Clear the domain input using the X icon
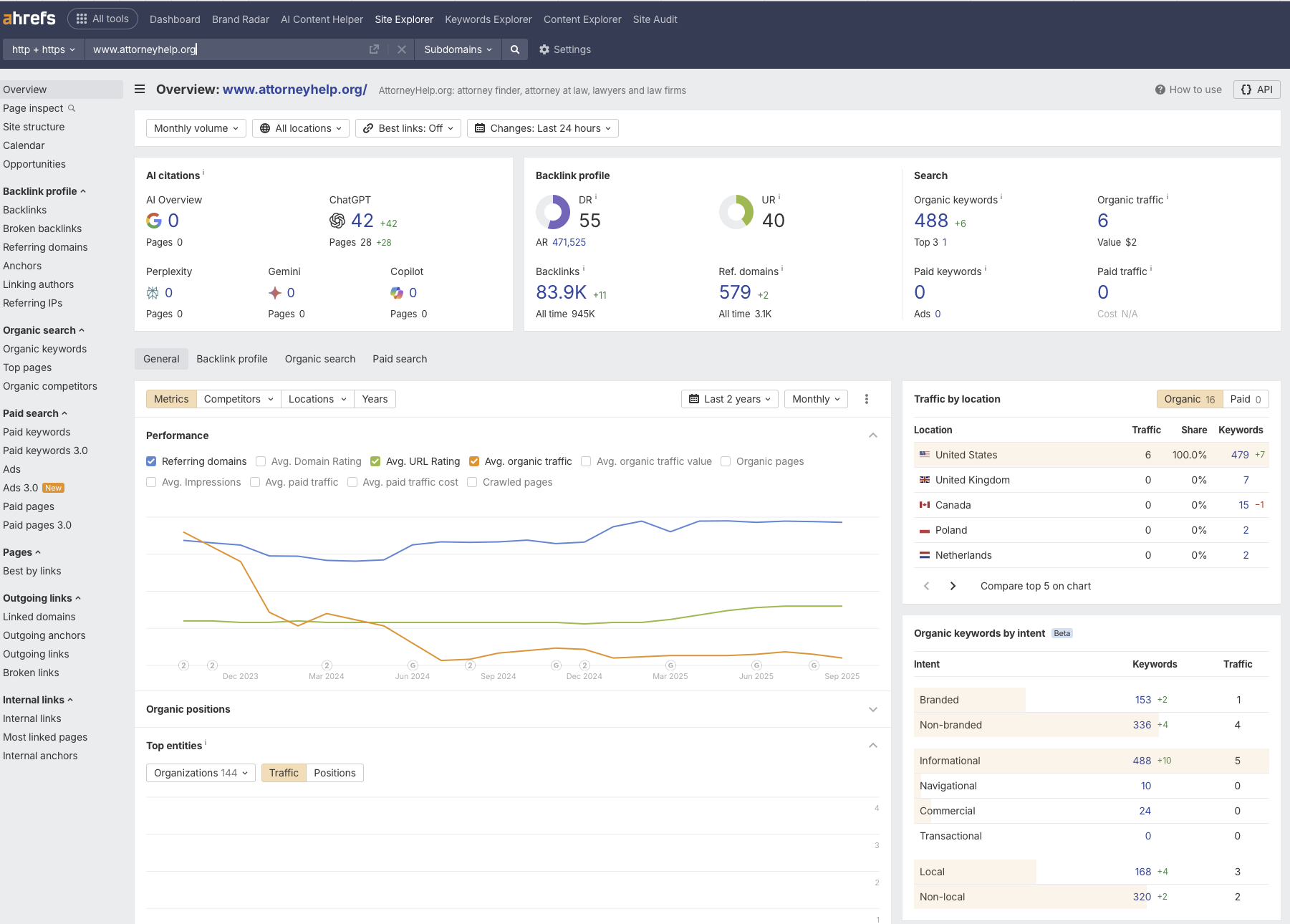 401,49
